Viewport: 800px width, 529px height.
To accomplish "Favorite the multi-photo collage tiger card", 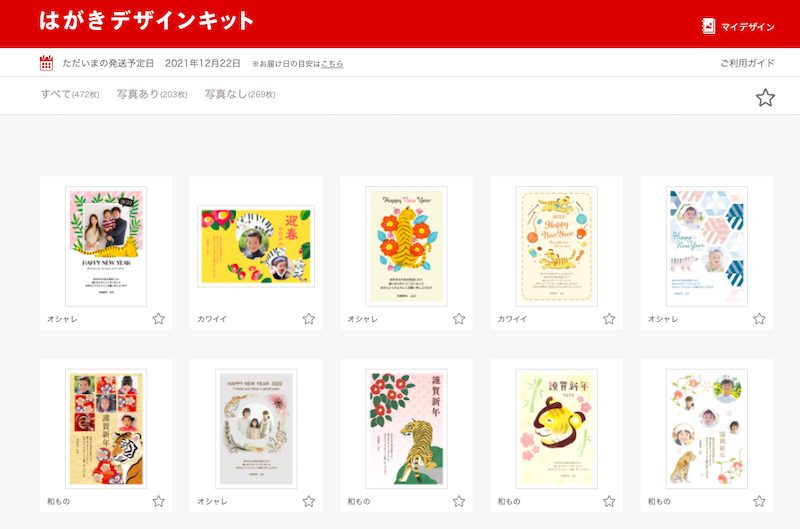I will click(x=159, y=501).
